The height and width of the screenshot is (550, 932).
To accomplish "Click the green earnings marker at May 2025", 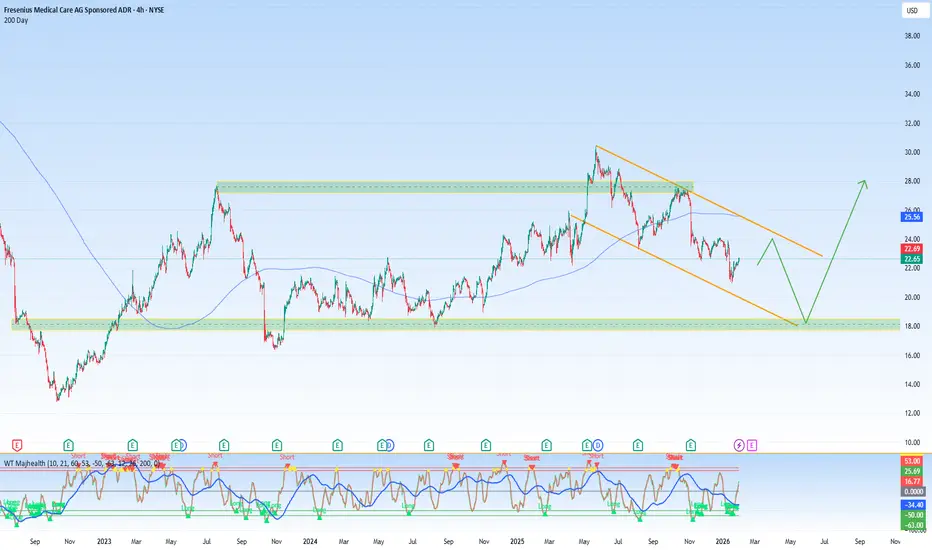I will pos(587,445).
